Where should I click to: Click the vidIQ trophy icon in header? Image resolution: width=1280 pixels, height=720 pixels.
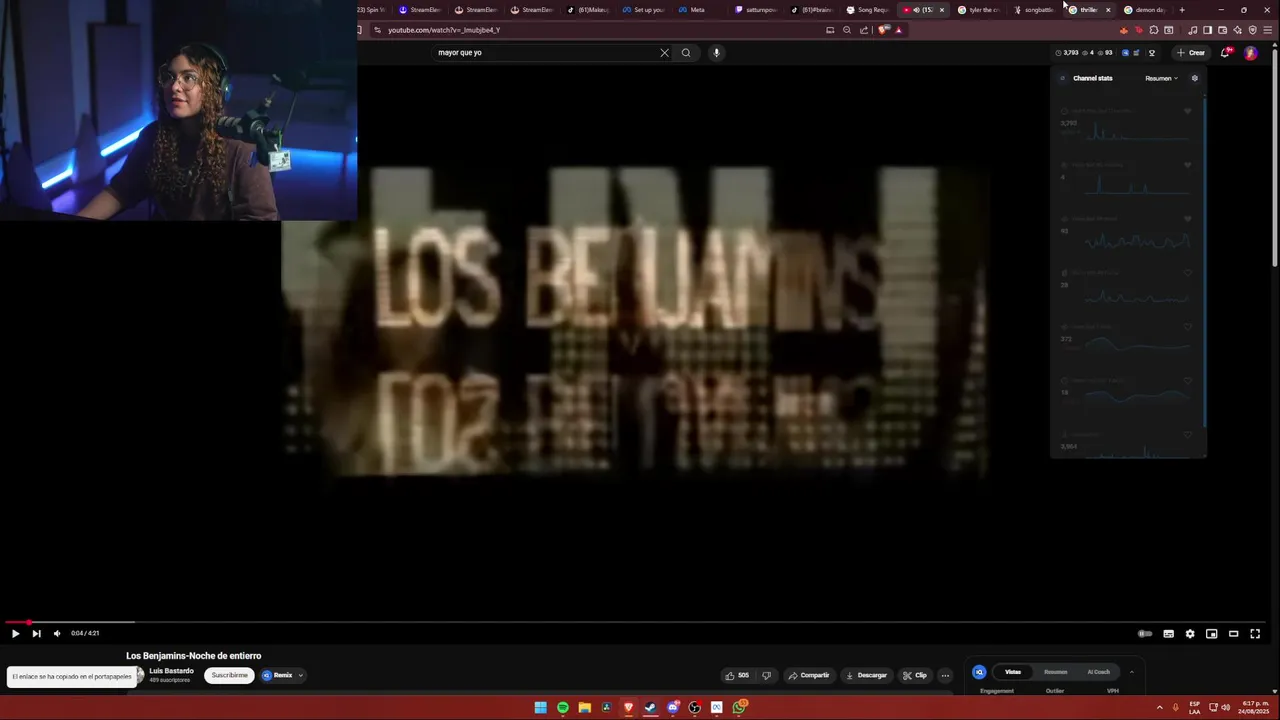tap(1152, 53)
